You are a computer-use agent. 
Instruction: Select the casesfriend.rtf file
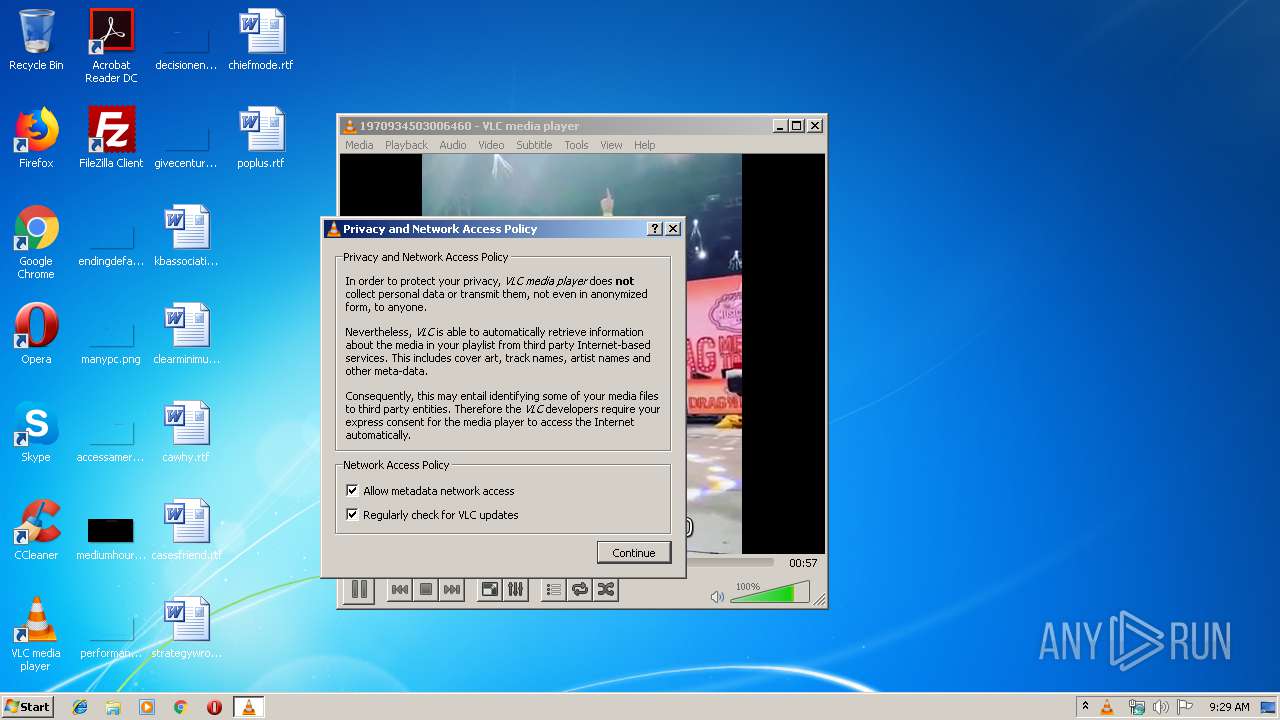pyautogui.click(x=186, y=530)
